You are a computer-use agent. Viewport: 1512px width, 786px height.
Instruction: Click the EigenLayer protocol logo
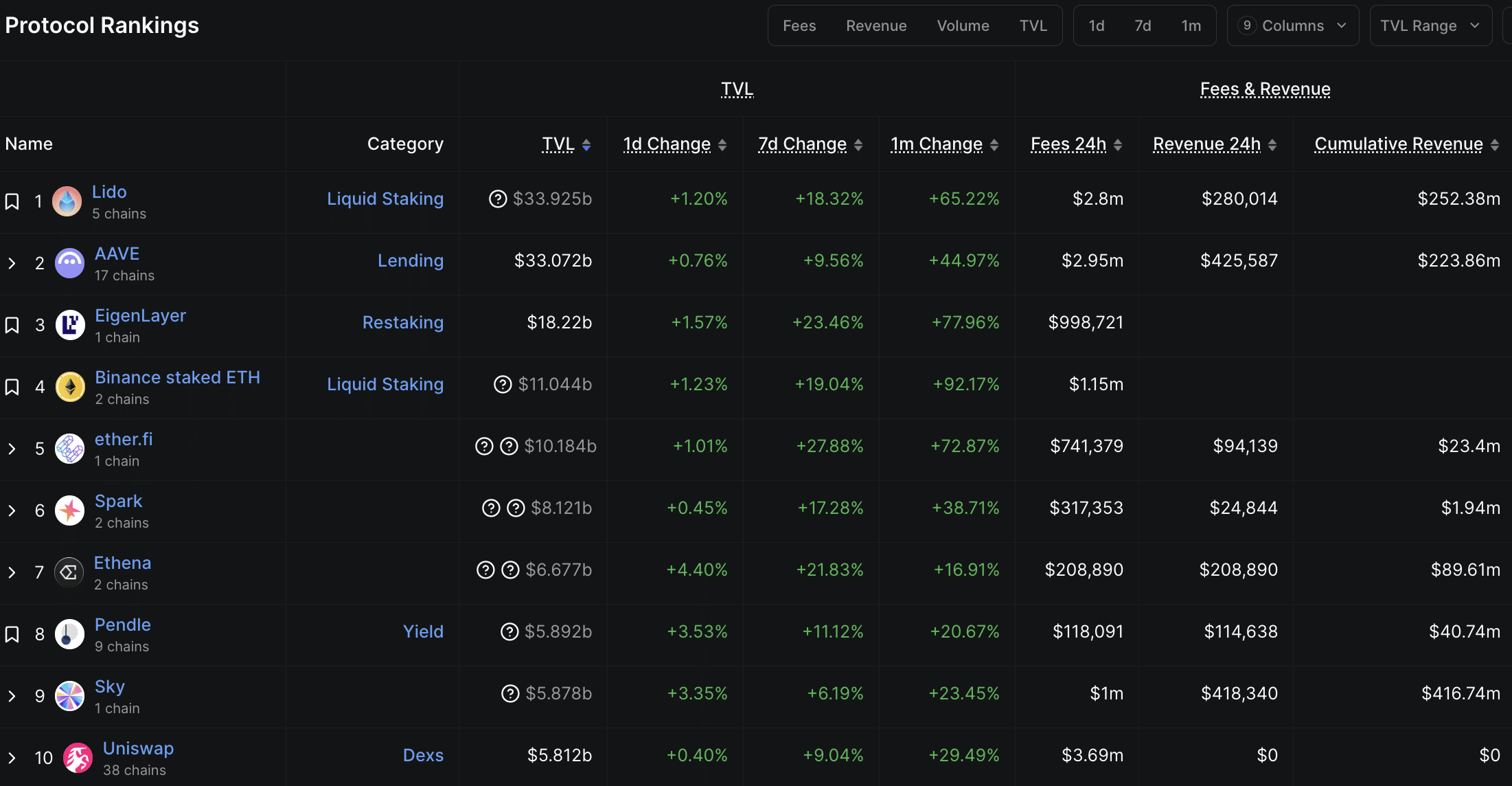[x=69, y=325]
